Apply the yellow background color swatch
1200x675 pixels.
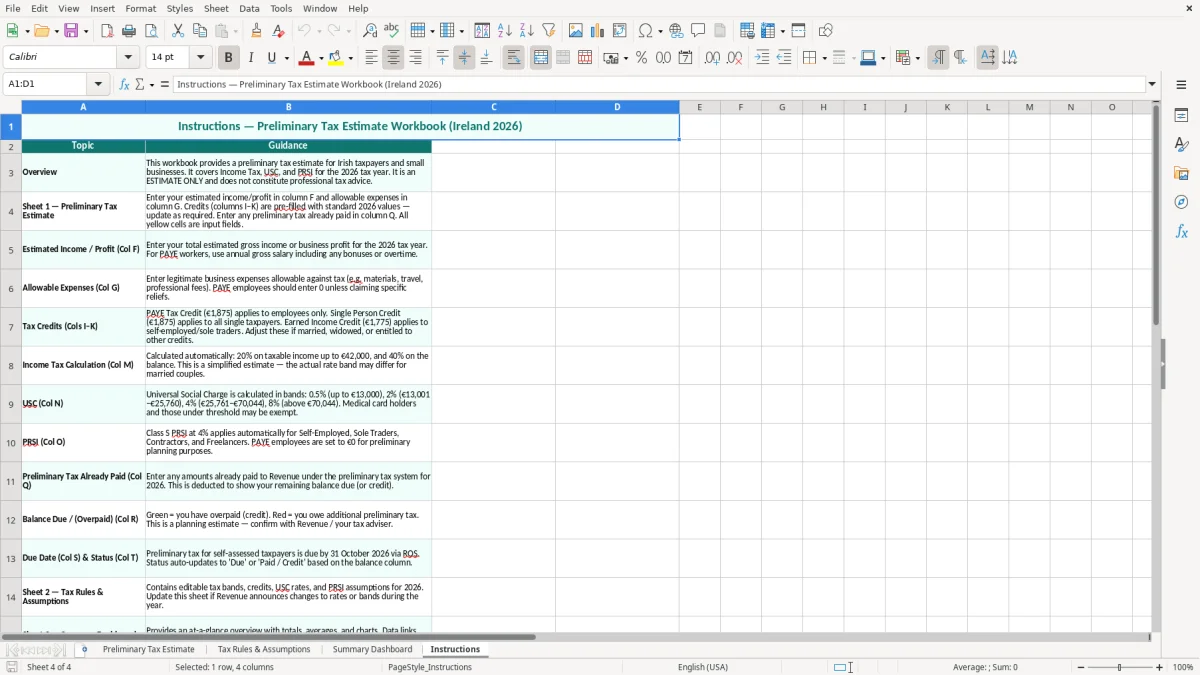point(336,58)
